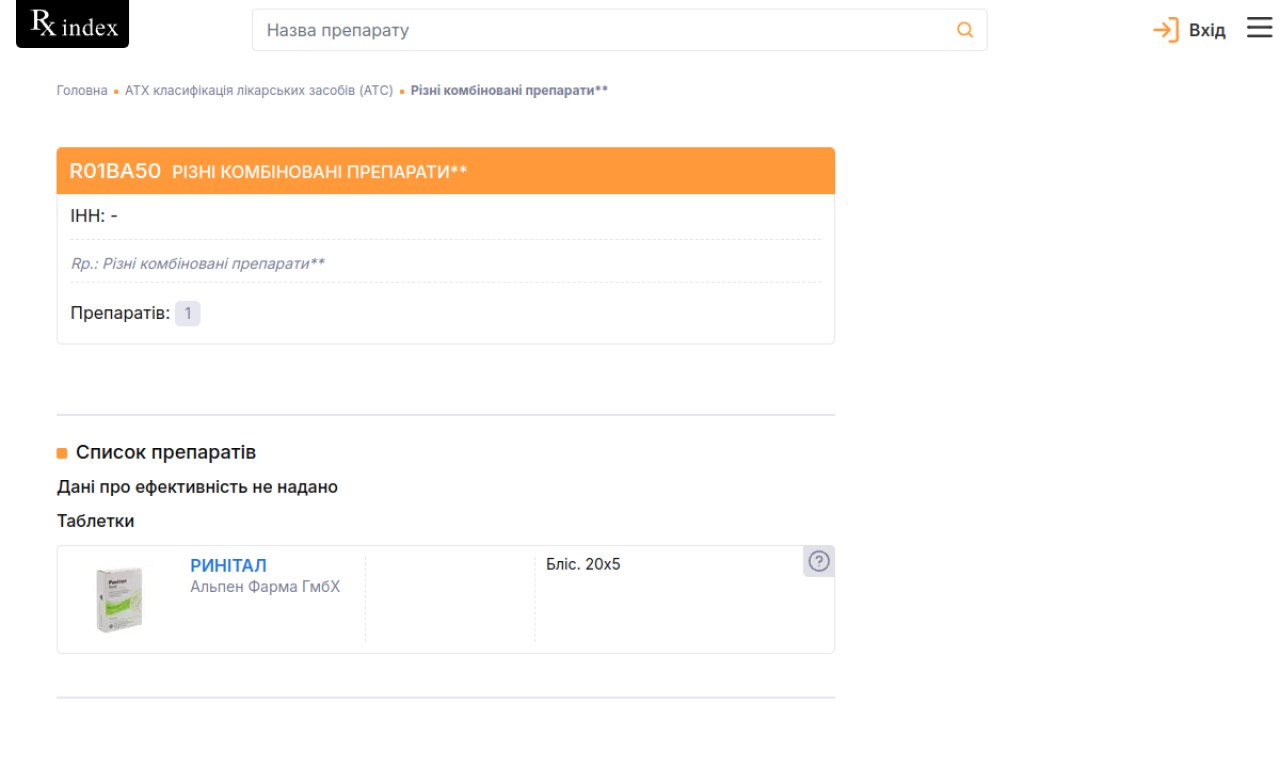Screen dimensions: 1280x768
Task: Click the Список препаратів heading
Action: 166,452
